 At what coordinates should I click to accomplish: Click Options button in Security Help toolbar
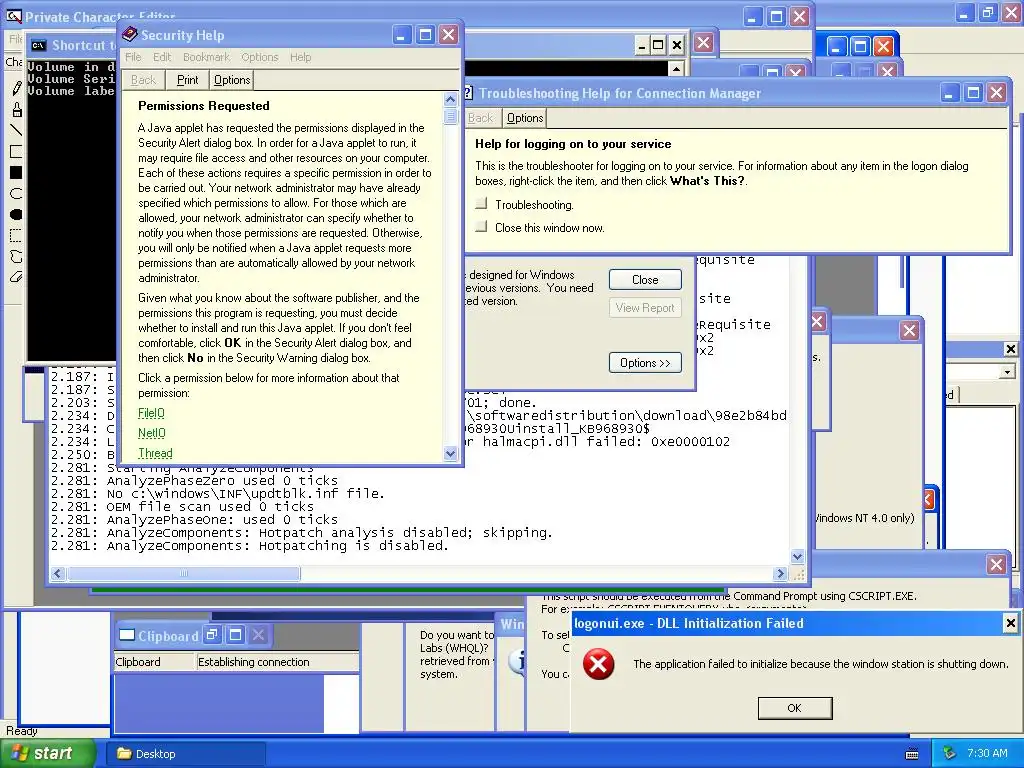click(232, 80)
